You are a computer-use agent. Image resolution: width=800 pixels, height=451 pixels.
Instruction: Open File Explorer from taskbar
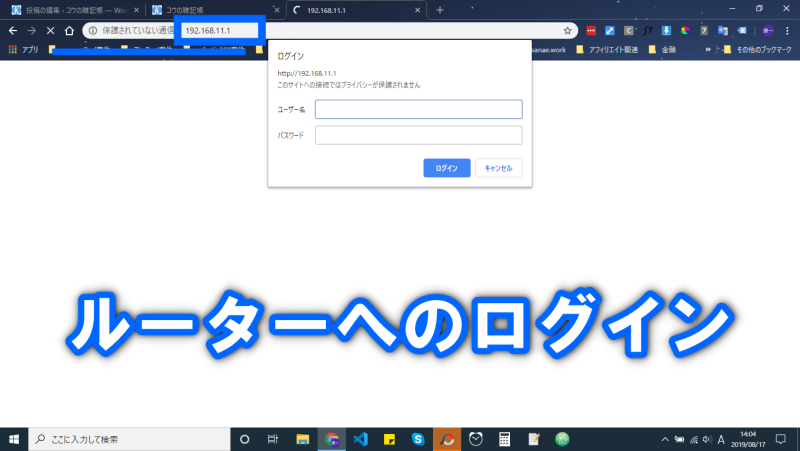click(302, 439)
